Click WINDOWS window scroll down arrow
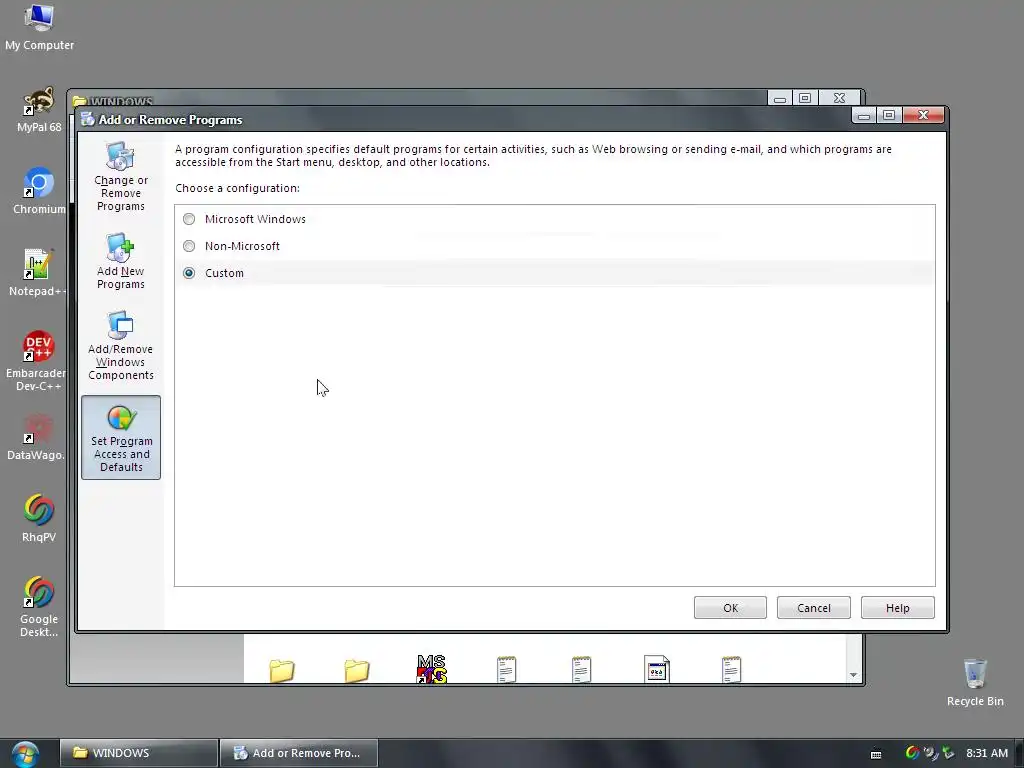This screenshot has width=1024, height=768. pos(854,675)
